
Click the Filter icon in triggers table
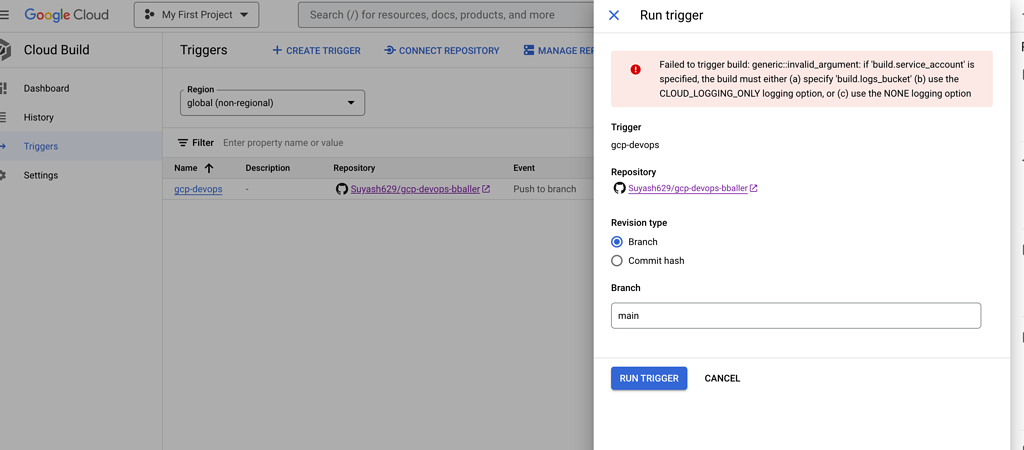(x=183, y=143)
